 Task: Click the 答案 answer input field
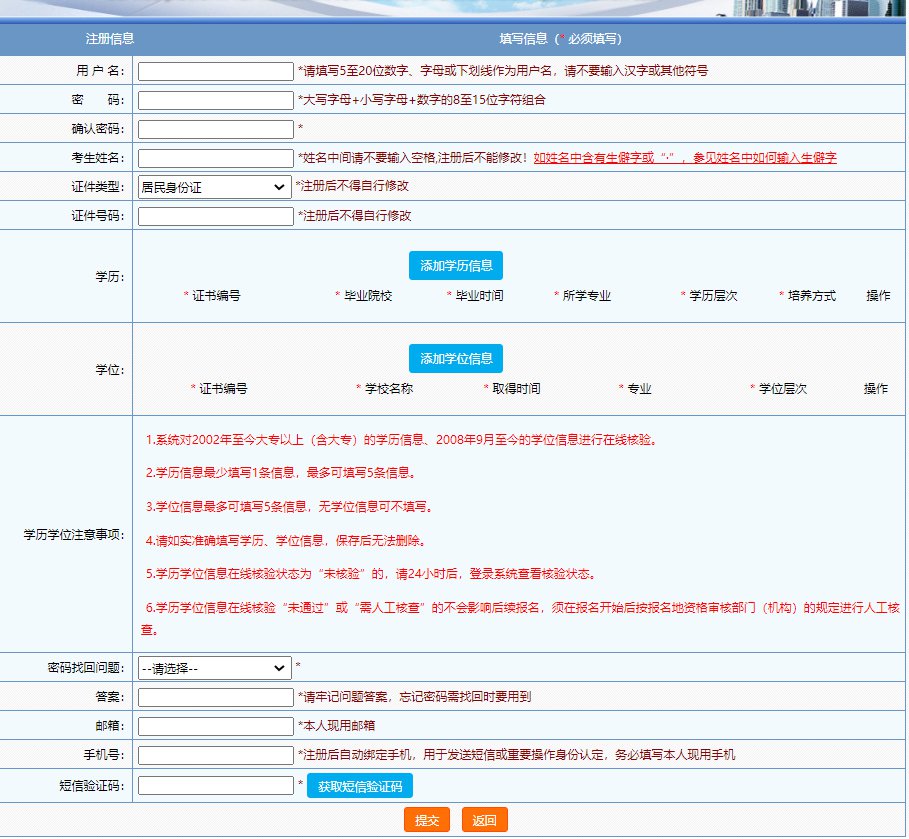coord(215,697)
